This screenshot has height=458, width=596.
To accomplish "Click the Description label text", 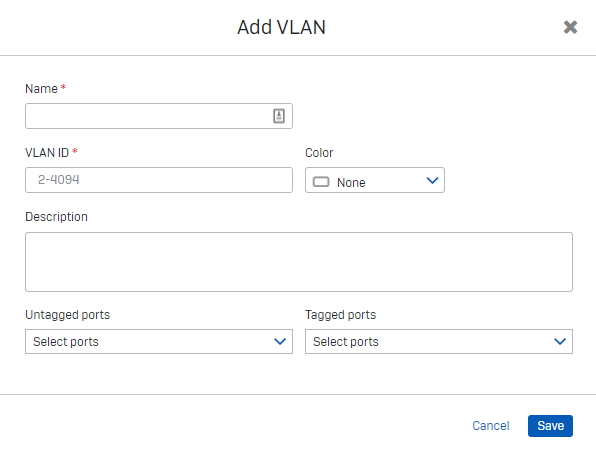I will click(56, 217).
